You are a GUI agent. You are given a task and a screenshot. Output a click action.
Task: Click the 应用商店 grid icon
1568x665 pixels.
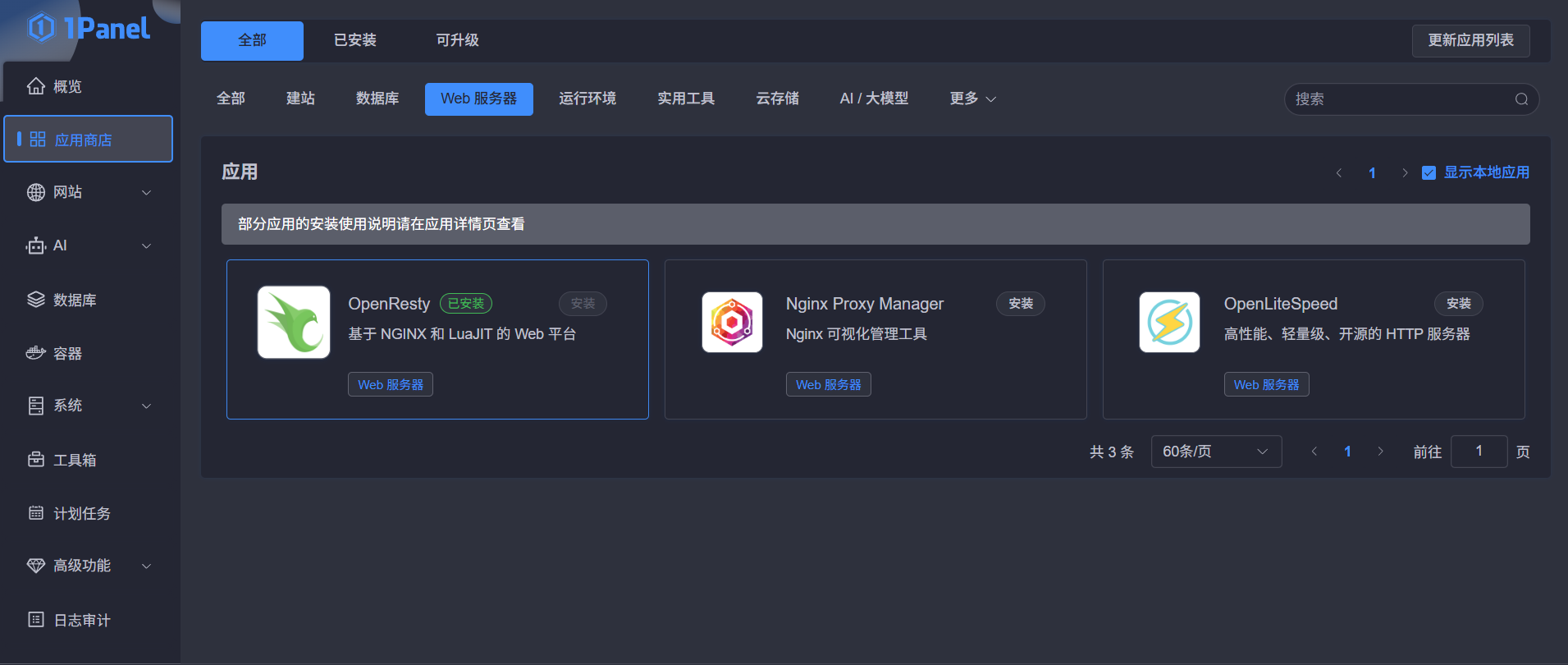tap(38, 140)
